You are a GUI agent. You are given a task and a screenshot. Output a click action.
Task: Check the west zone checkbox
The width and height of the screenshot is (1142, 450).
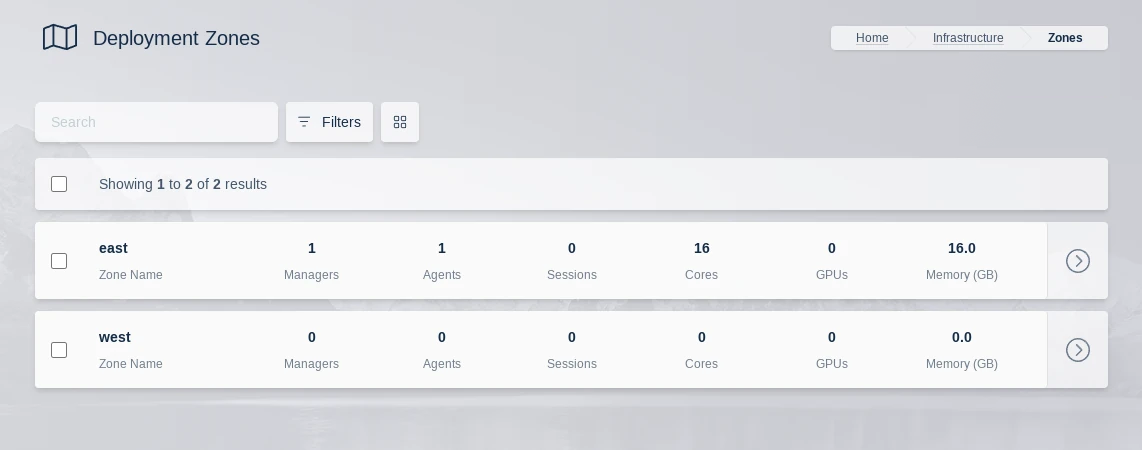click(59, 350)
